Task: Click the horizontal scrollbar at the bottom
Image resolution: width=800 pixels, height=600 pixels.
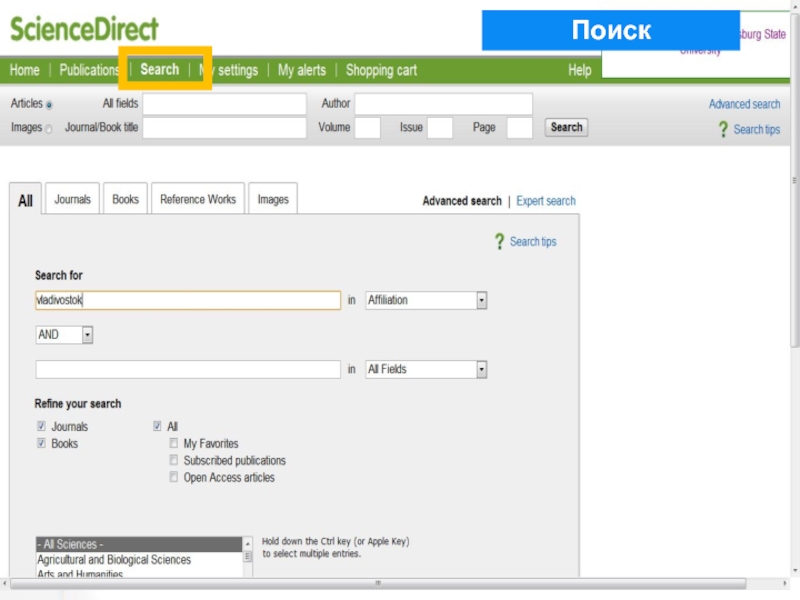Action: [378, 582]
